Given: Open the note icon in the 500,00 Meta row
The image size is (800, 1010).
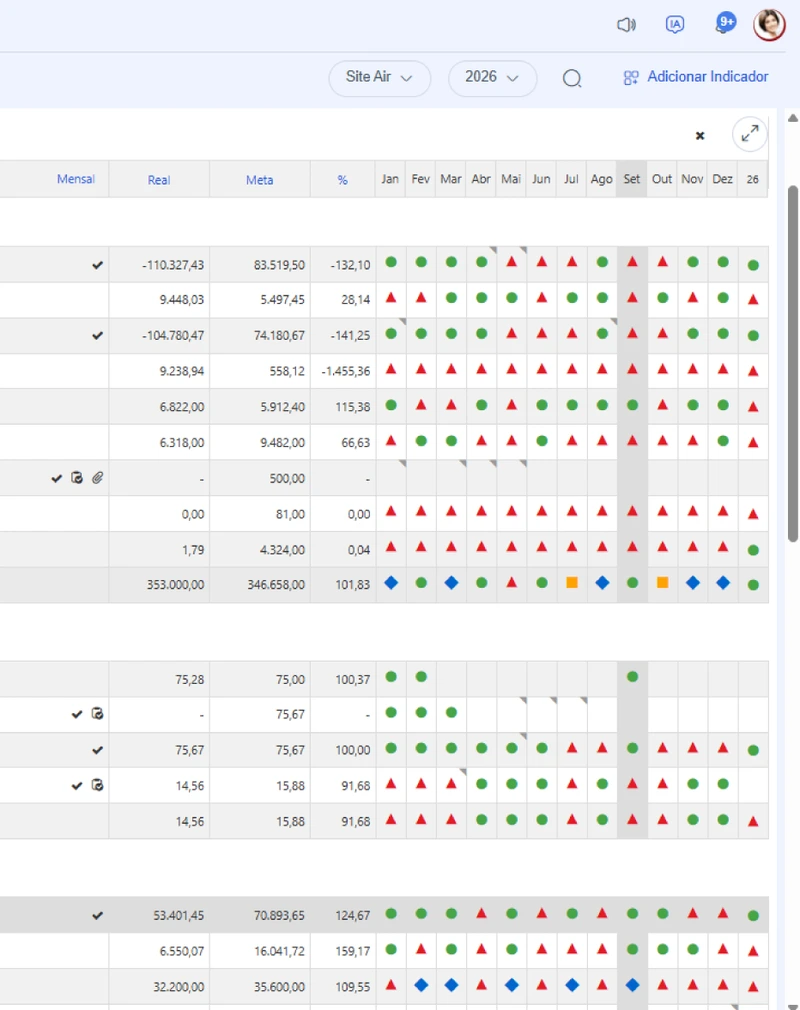Looking at the screenshot, I should coord(77,478).
